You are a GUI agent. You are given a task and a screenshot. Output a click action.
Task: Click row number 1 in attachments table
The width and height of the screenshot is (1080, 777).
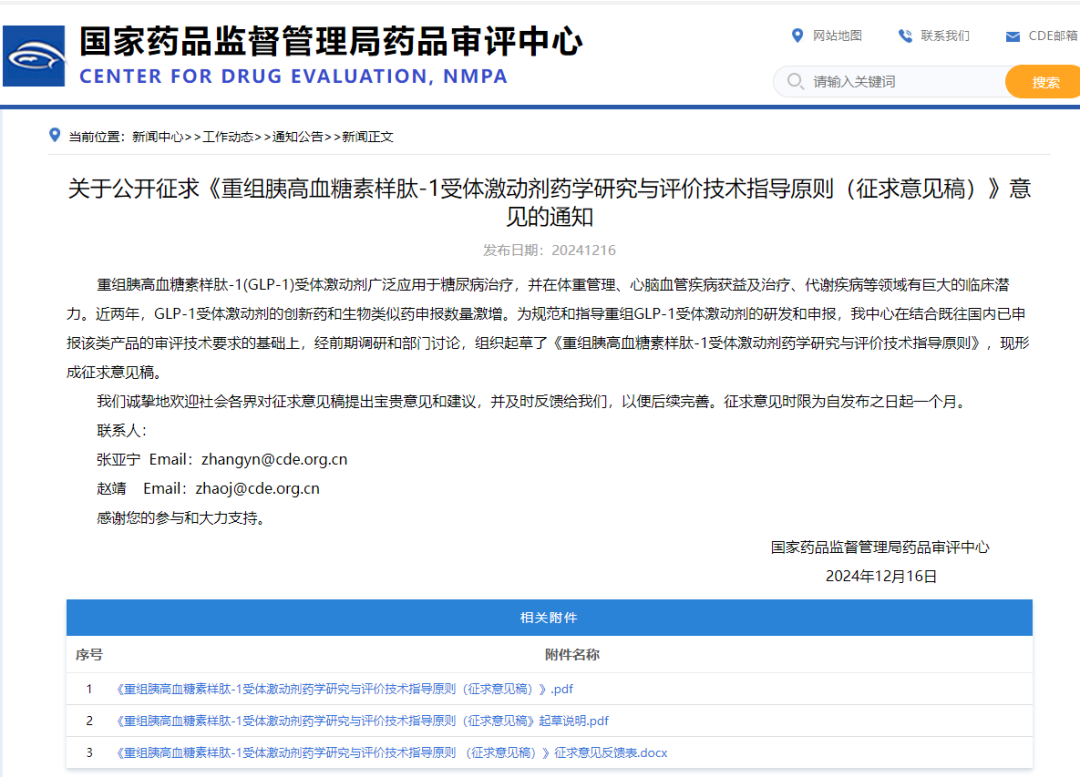click(x=89, y=689)
